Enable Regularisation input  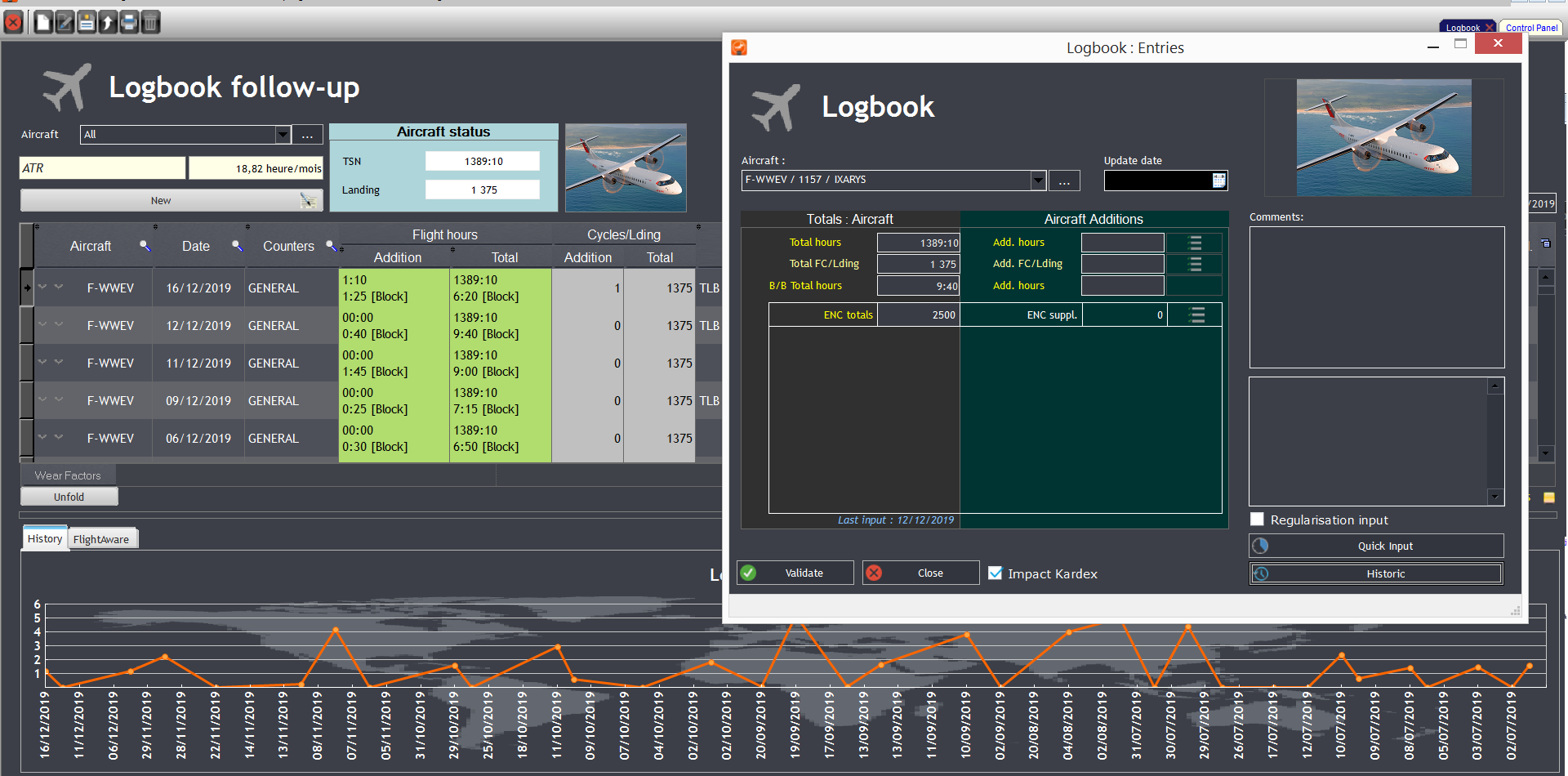1257,520
